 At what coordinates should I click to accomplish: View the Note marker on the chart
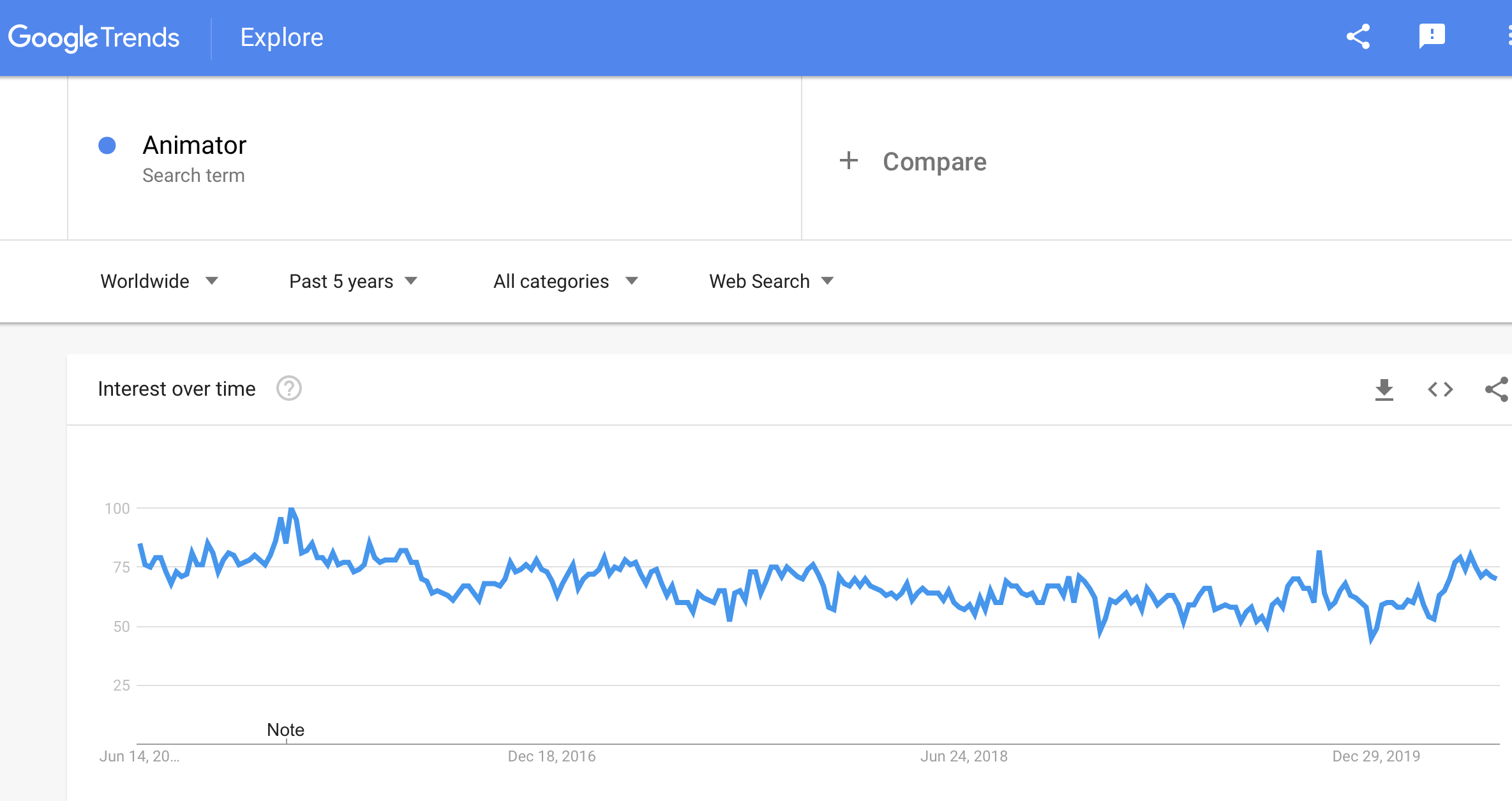pyautogui.click(x=285, y=730)
